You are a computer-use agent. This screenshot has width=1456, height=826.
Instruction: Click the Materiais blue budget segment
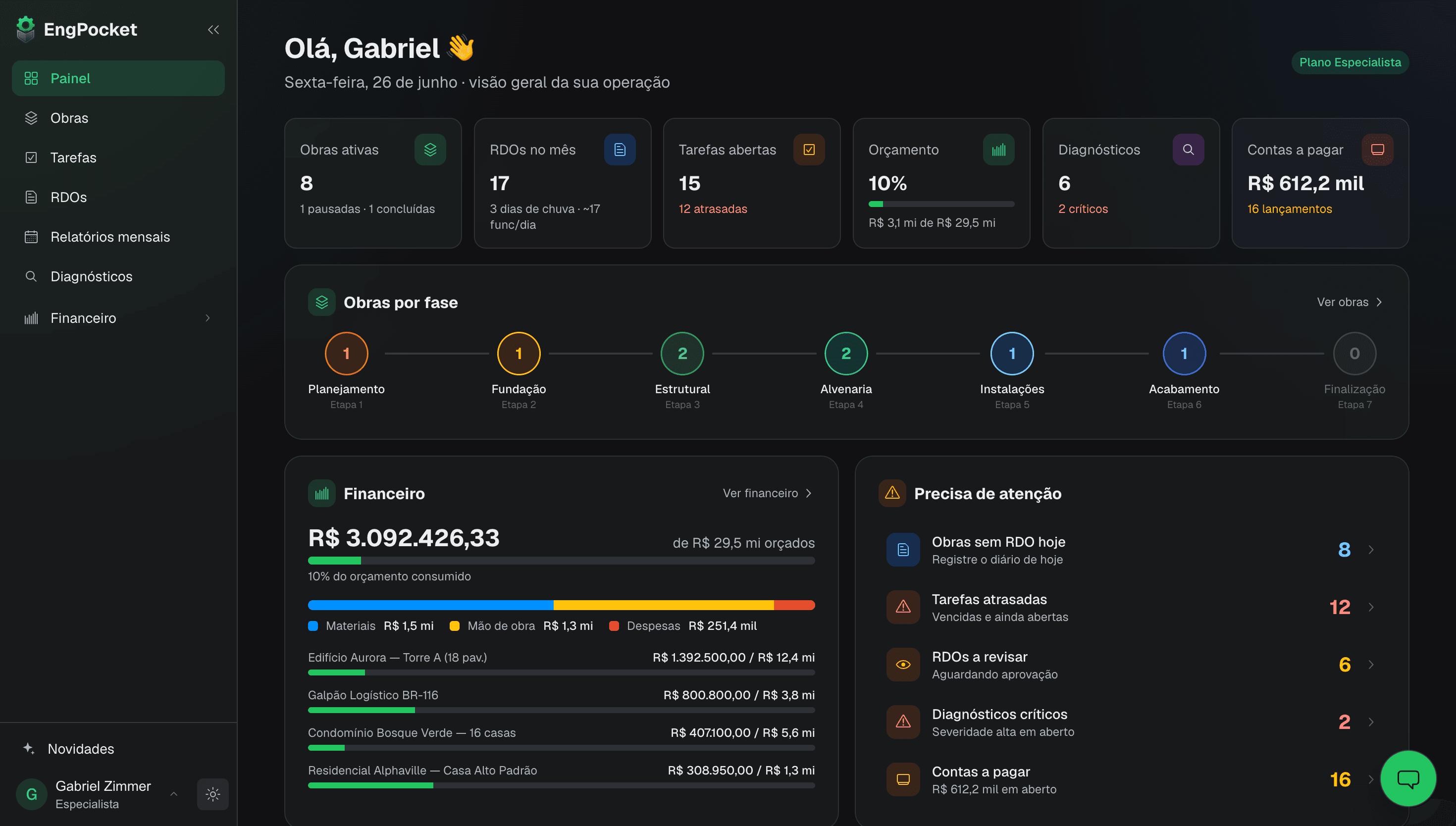pos(430,605)
